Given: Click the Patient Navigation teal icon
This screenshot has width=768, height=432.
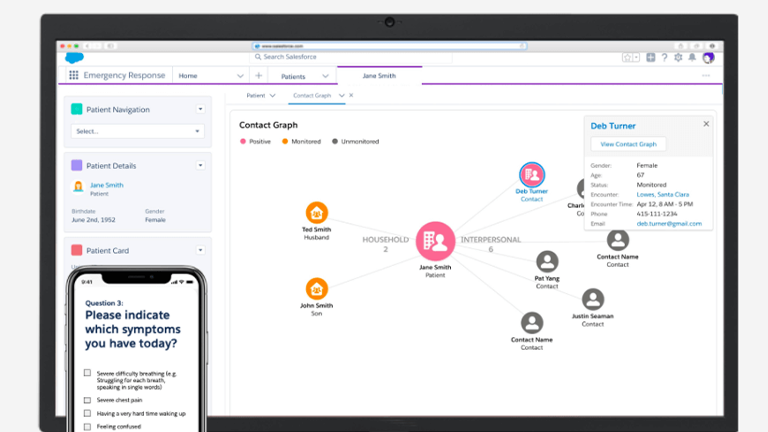Looking at the screenshot, I should tap(76, 109).
